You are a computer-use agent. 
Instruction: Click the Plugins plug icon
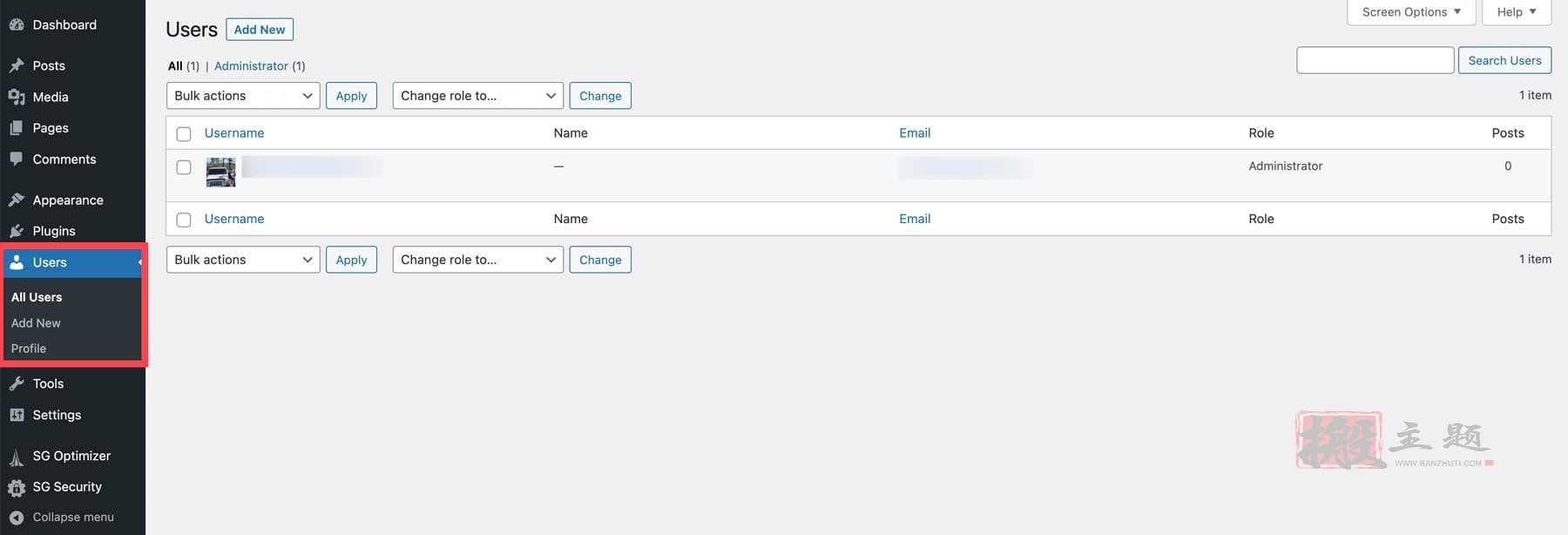coord(17,231)
